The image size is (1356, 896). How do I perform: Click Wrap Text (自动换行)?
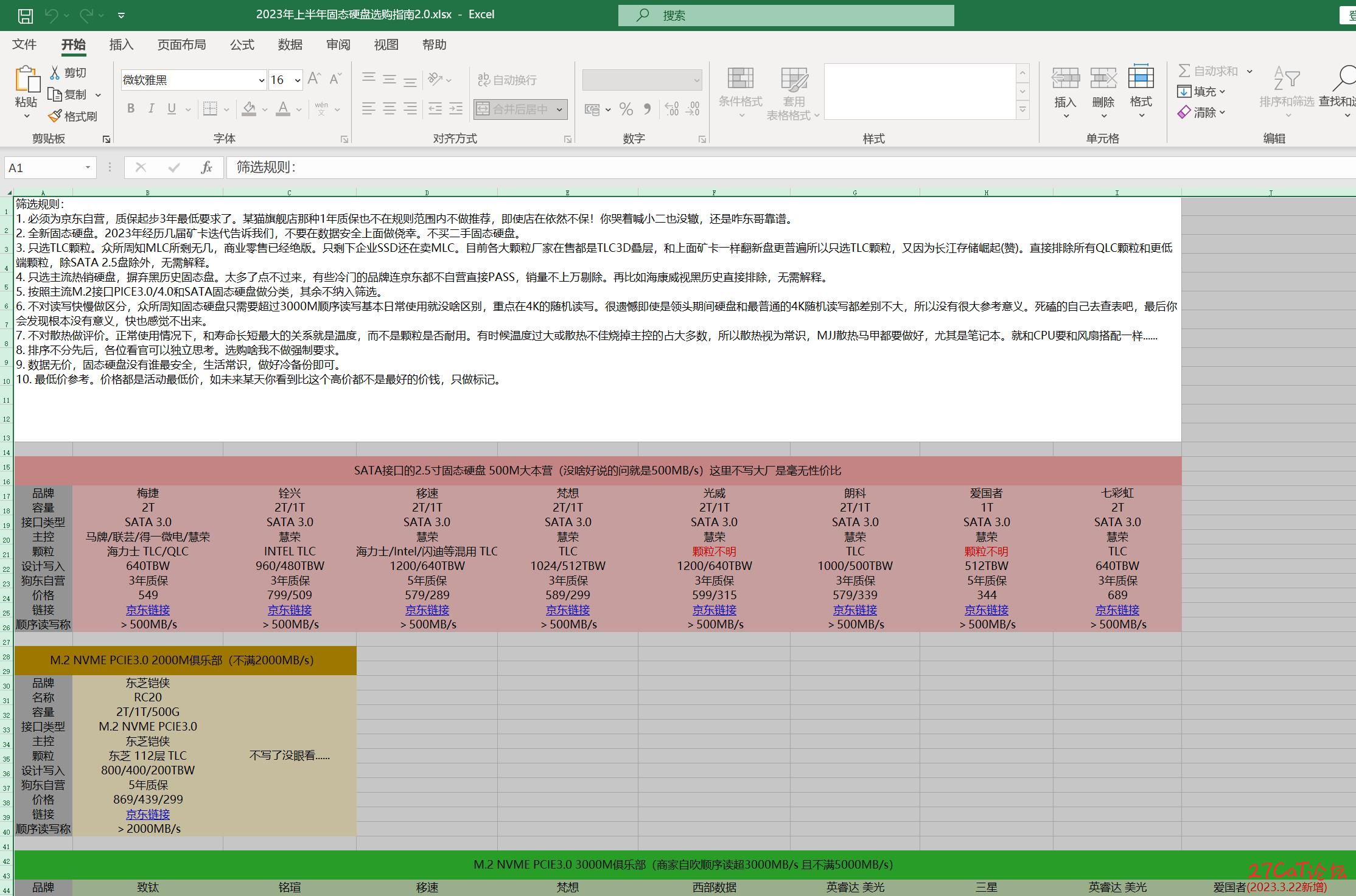507,80
